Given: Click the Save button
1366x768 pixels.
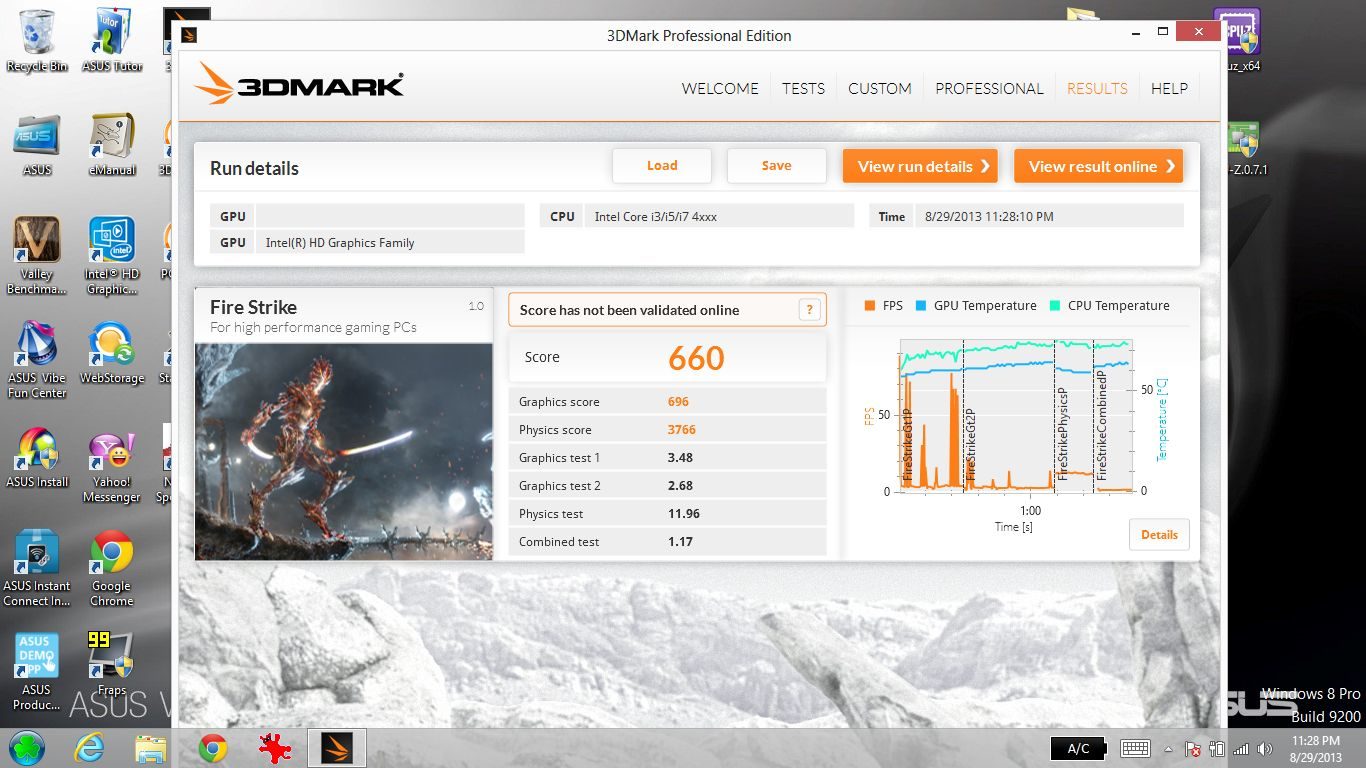Looking at the screenshot, I should [776, 166].
